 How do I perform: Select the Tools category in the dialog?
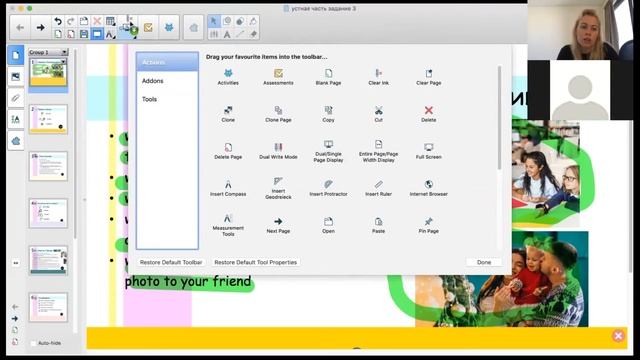pos(167,99)
